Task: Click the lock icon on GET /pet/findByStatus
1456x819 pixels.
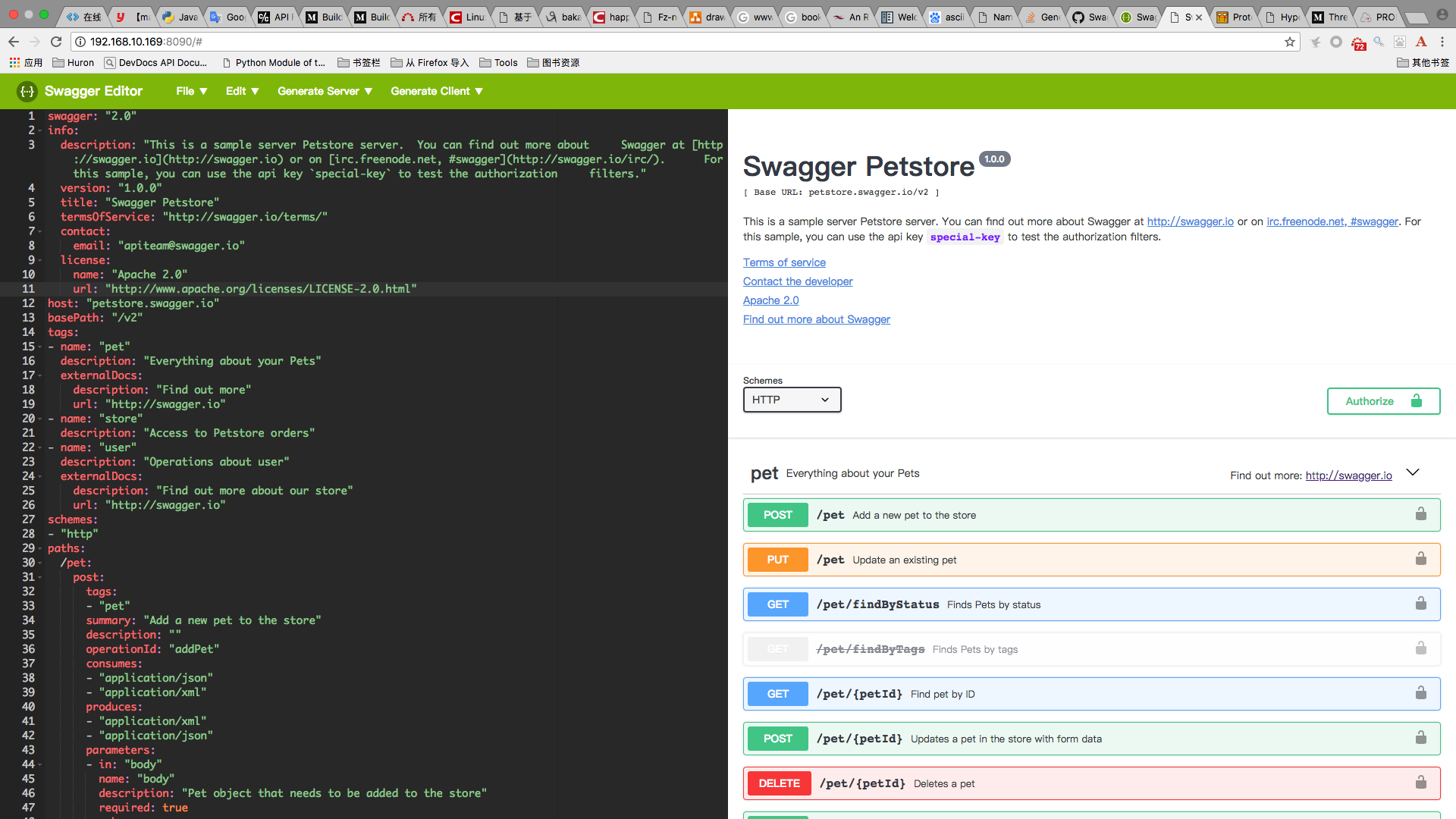Action: (x=1420, y=603)
